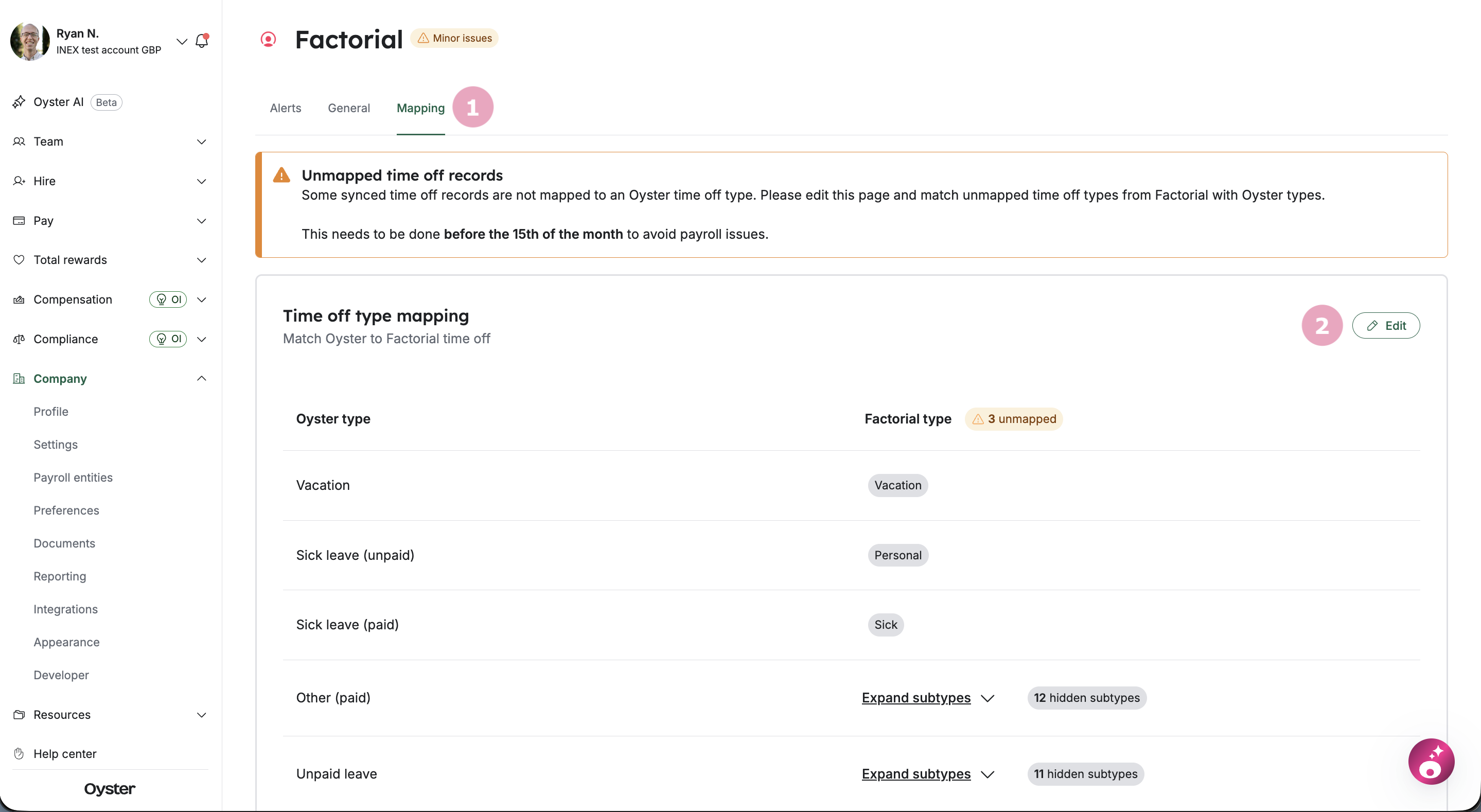This screenshot has height=812, width=1481.
Task: Expand the Team menu chevron
Action: [x=202, y=142]
